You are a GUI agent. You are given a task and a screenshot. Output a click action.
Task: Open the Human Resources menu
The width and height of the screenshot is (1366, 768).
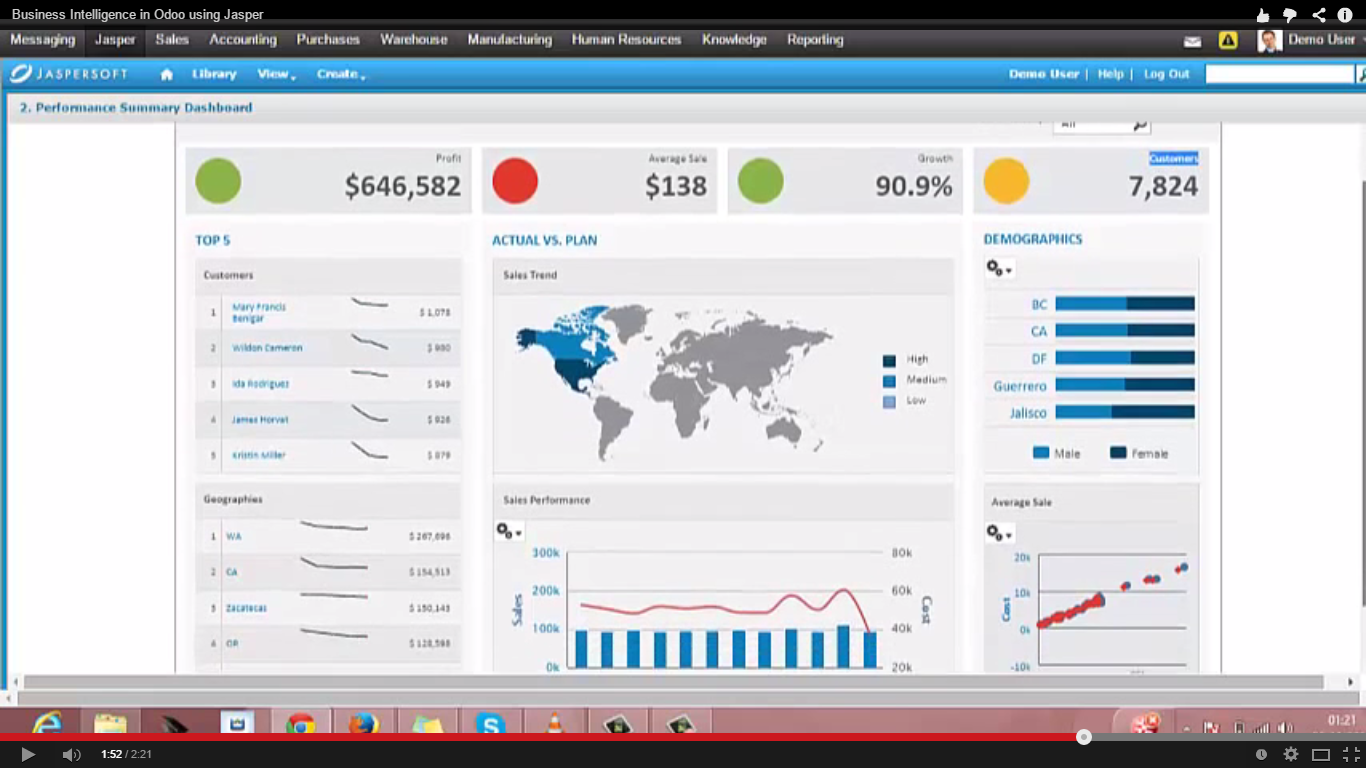pos(627,40)
